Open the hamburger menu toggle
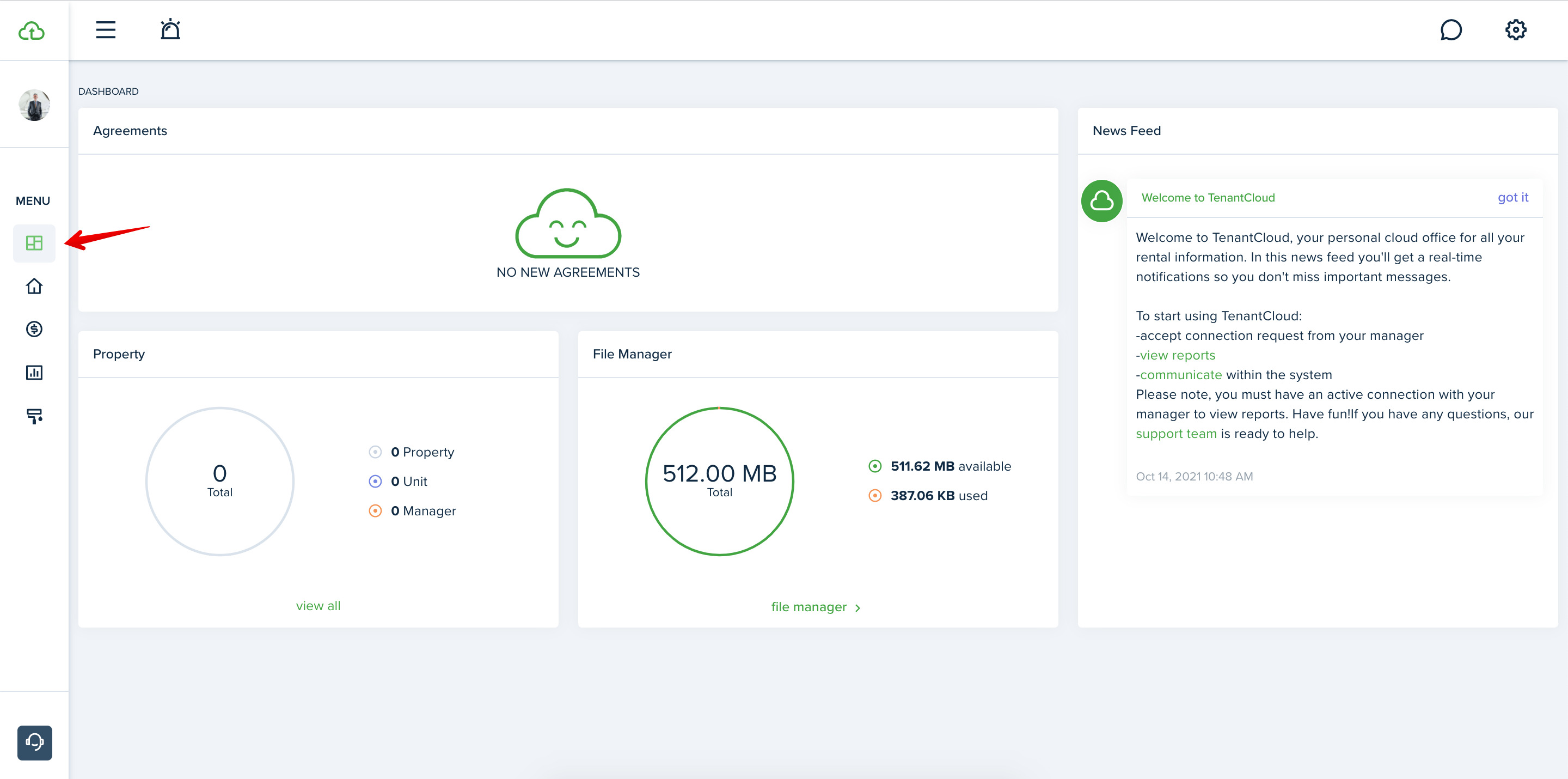 (x=105, y=30)
